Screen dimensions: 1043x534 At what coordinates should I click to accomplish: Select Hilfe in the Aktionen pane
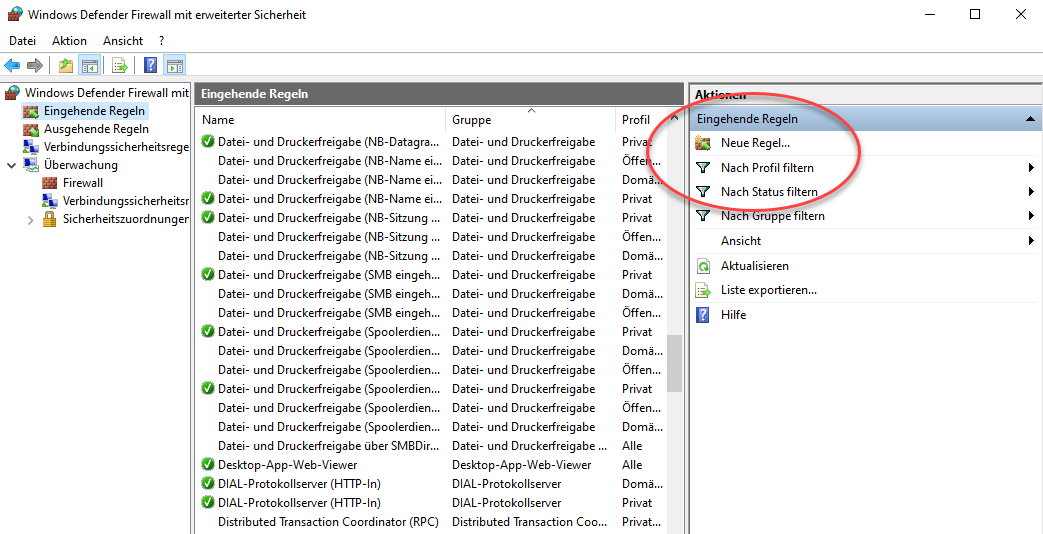point(733,315)
